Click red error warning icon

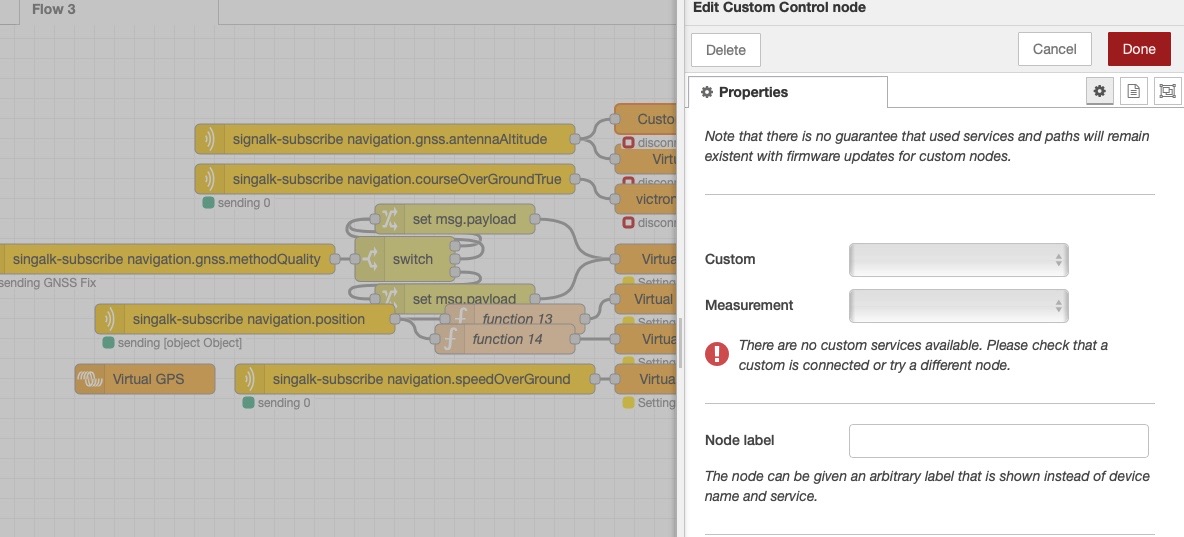click(717, 353)
